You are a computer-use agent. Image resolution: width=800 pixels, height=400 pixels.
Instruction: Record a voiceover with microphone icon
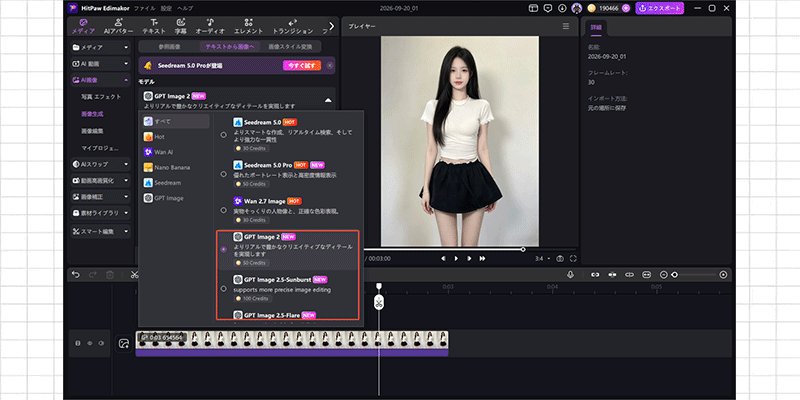pos(570,274)
